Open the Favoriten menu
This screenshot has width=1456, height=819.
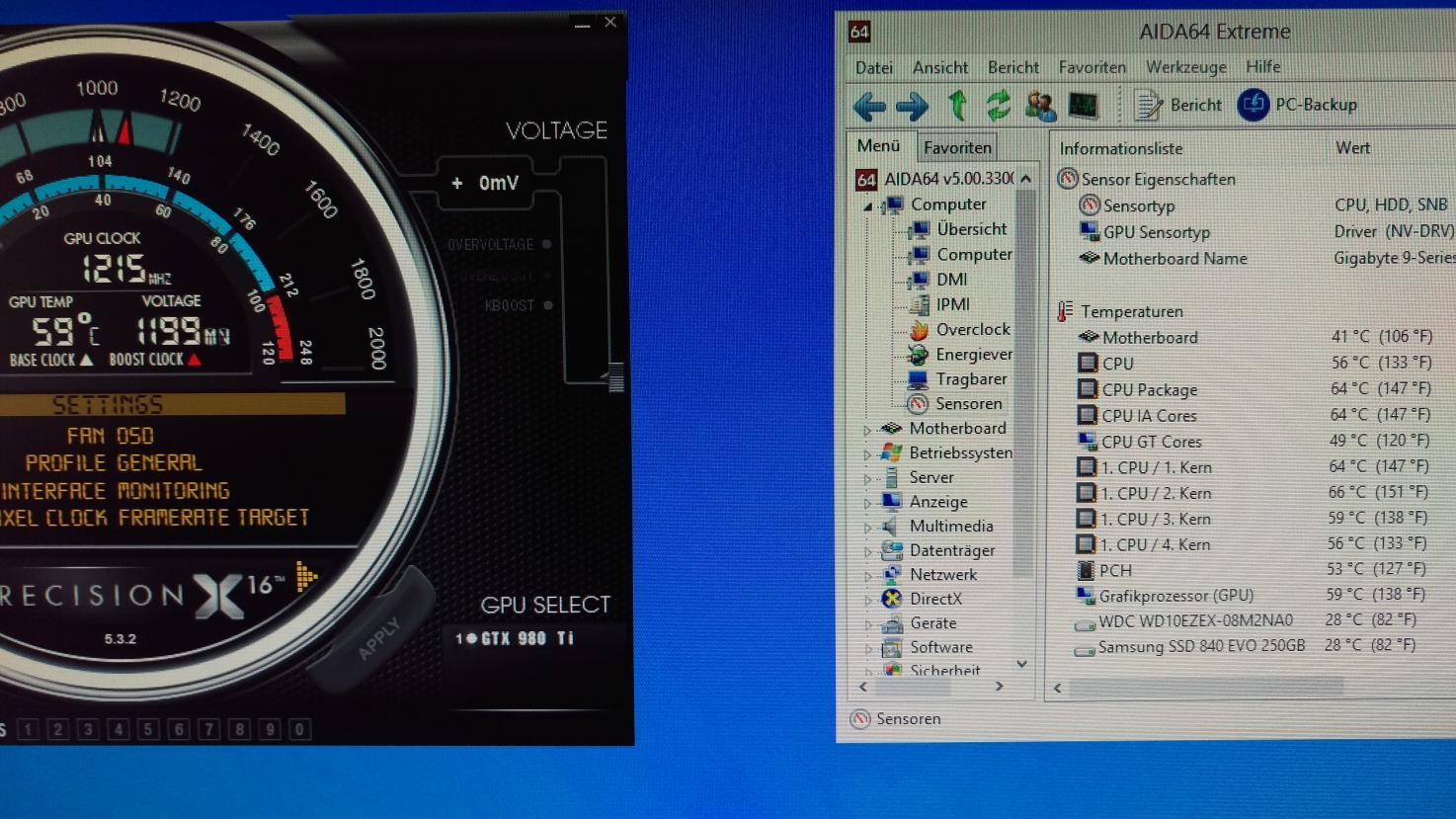[x=1092, y=67]
